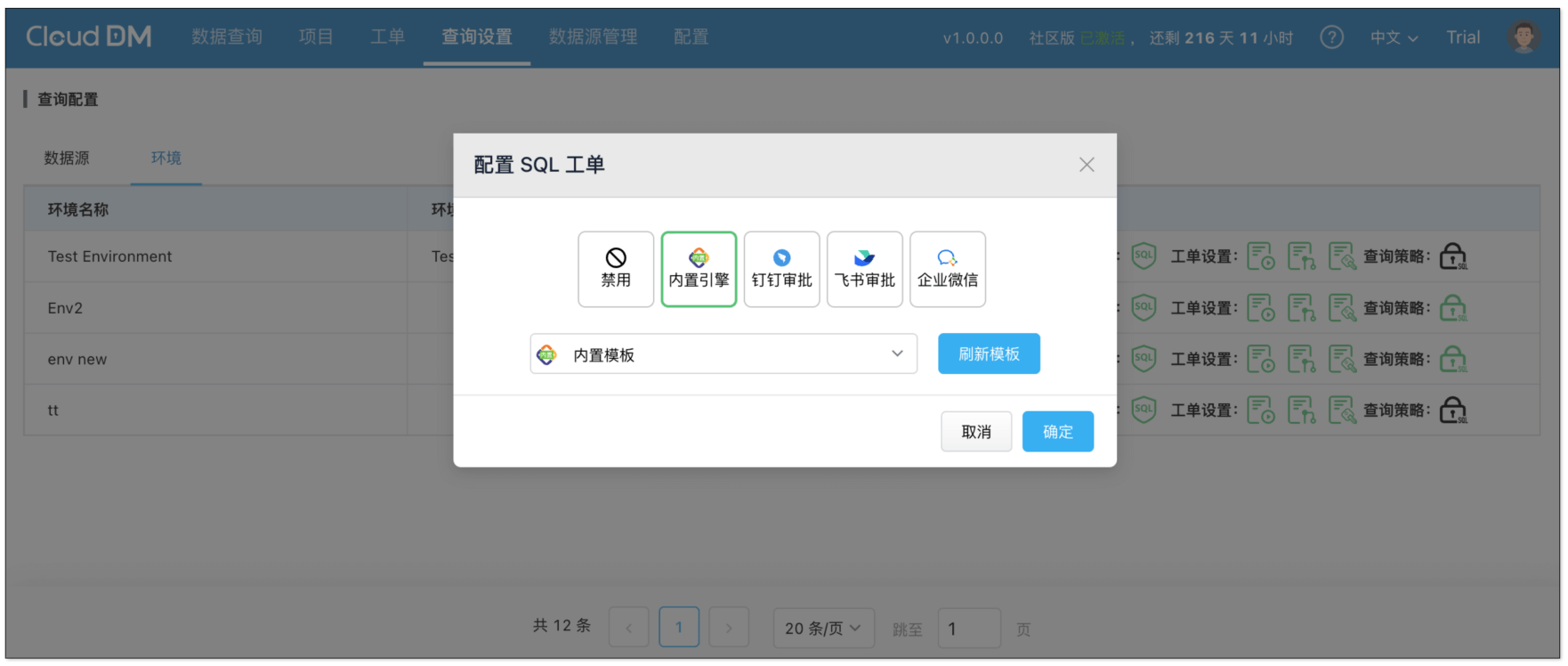The width and height of the screenshot is (1568, 666).
Task: Select the 禁用 (disable) option
Action: click(615, 269)
